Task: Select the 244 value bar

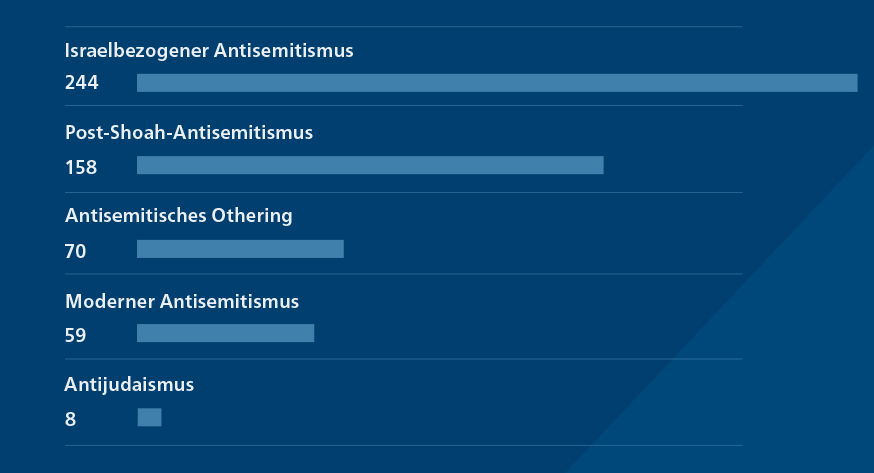Action: [x=497, y=83]
